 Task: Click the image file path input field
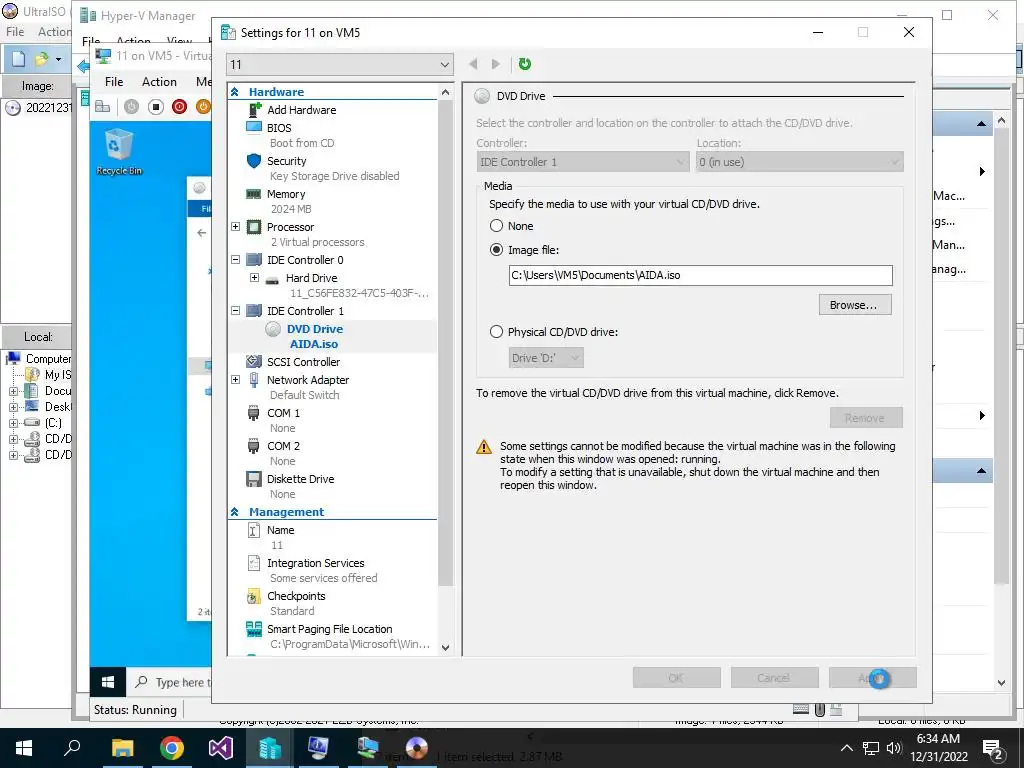click(x=700, y=275)
